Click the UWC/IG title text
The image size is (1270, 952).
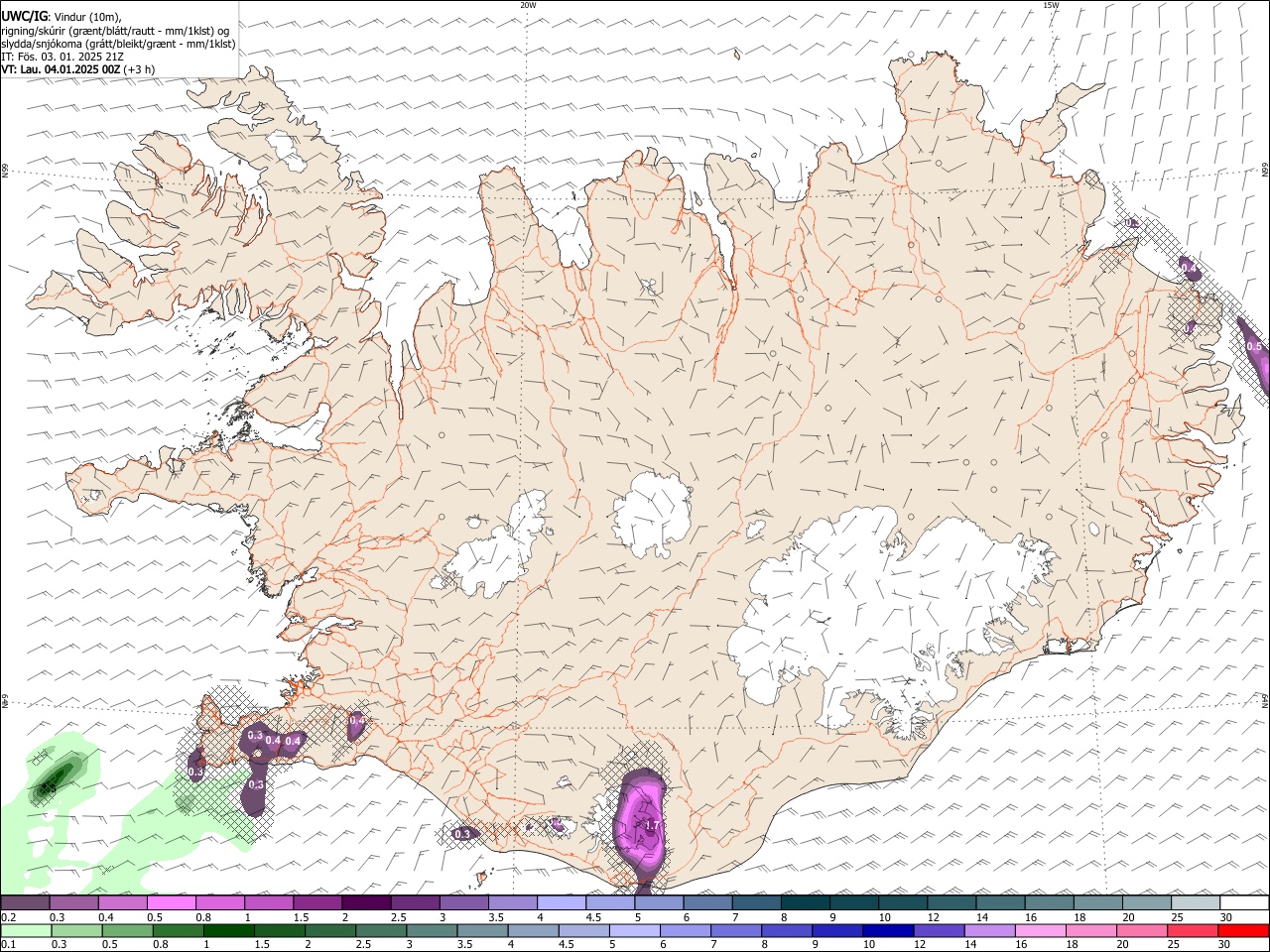pos(24,16)
